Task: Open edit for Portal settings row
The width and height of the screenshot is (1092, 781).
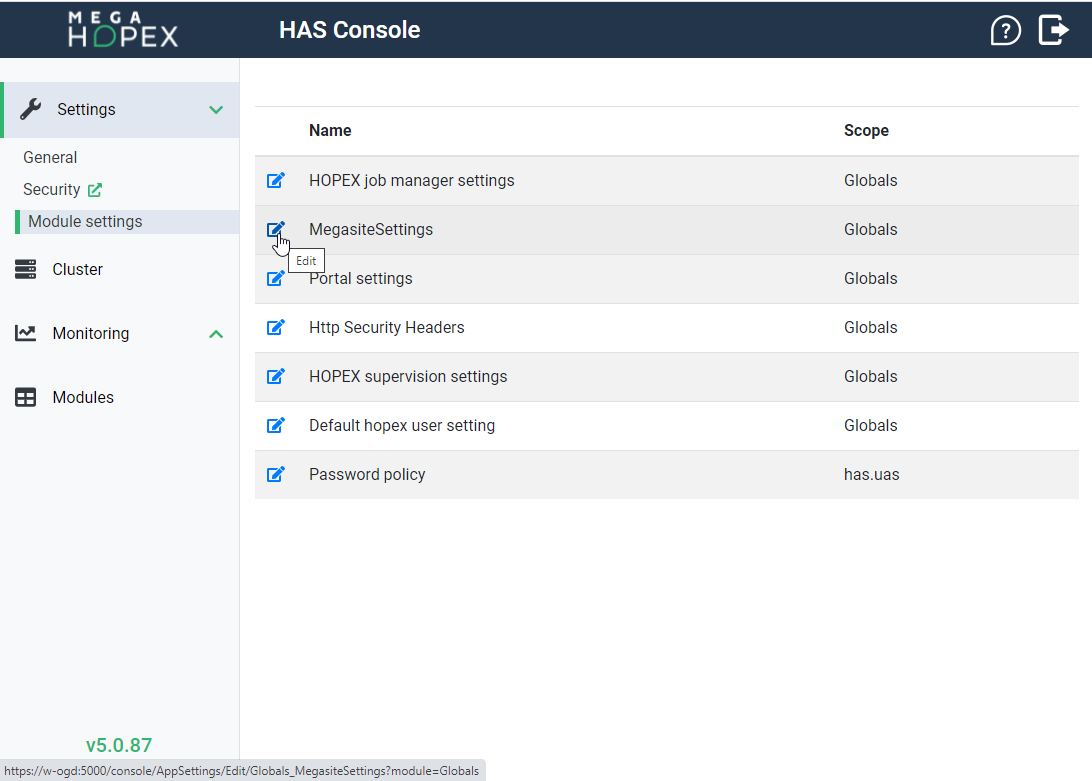Action: click(276, 279)
